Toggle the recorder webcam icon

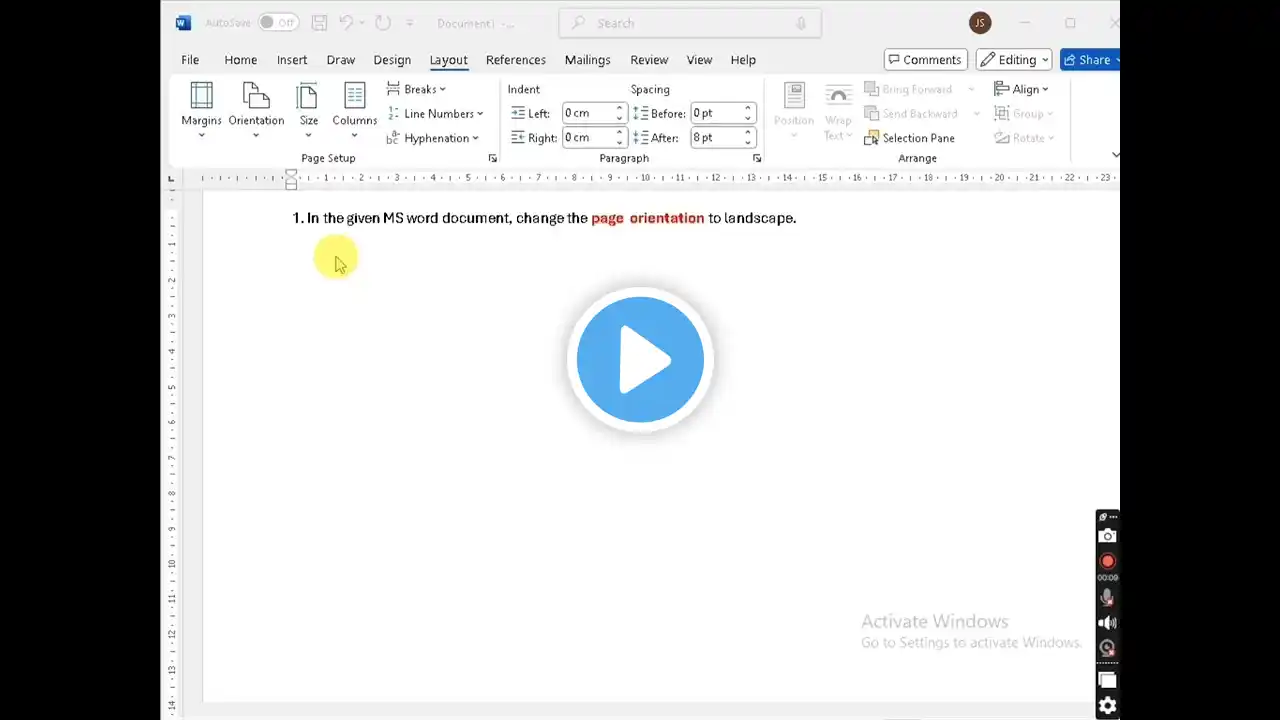pos(1107,648)
